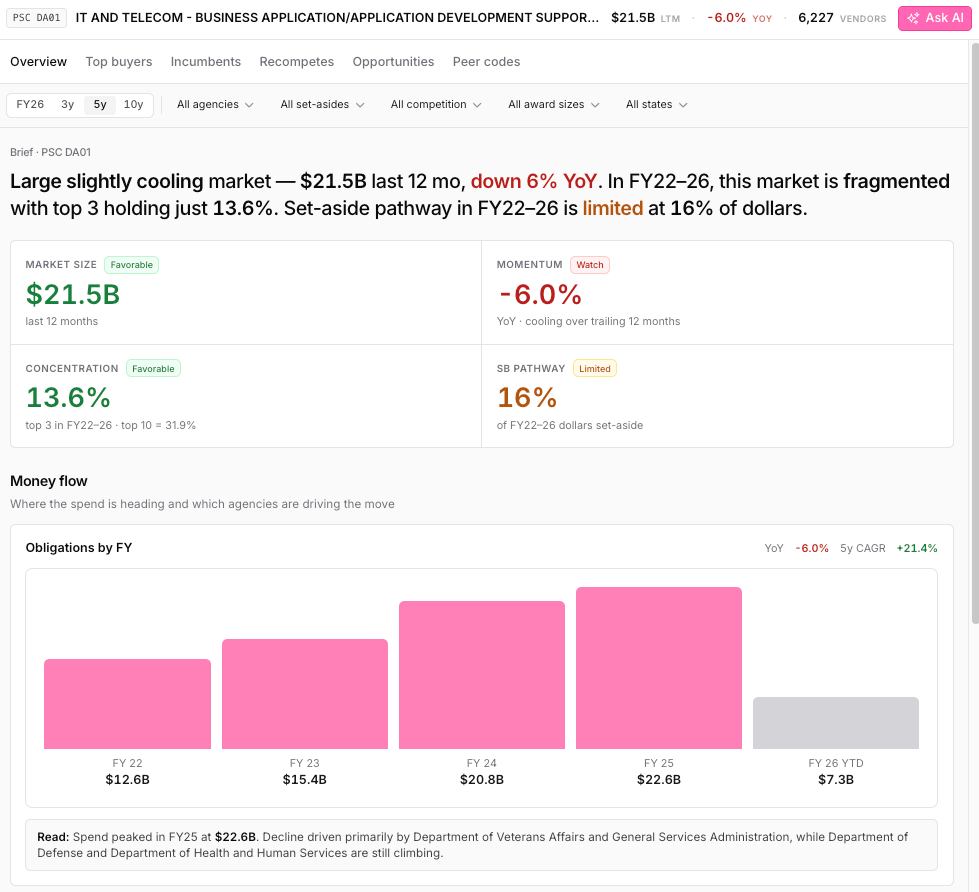Expand the All agencies filter
Viewport: 979px width, 892px height.
pos(215,105)
